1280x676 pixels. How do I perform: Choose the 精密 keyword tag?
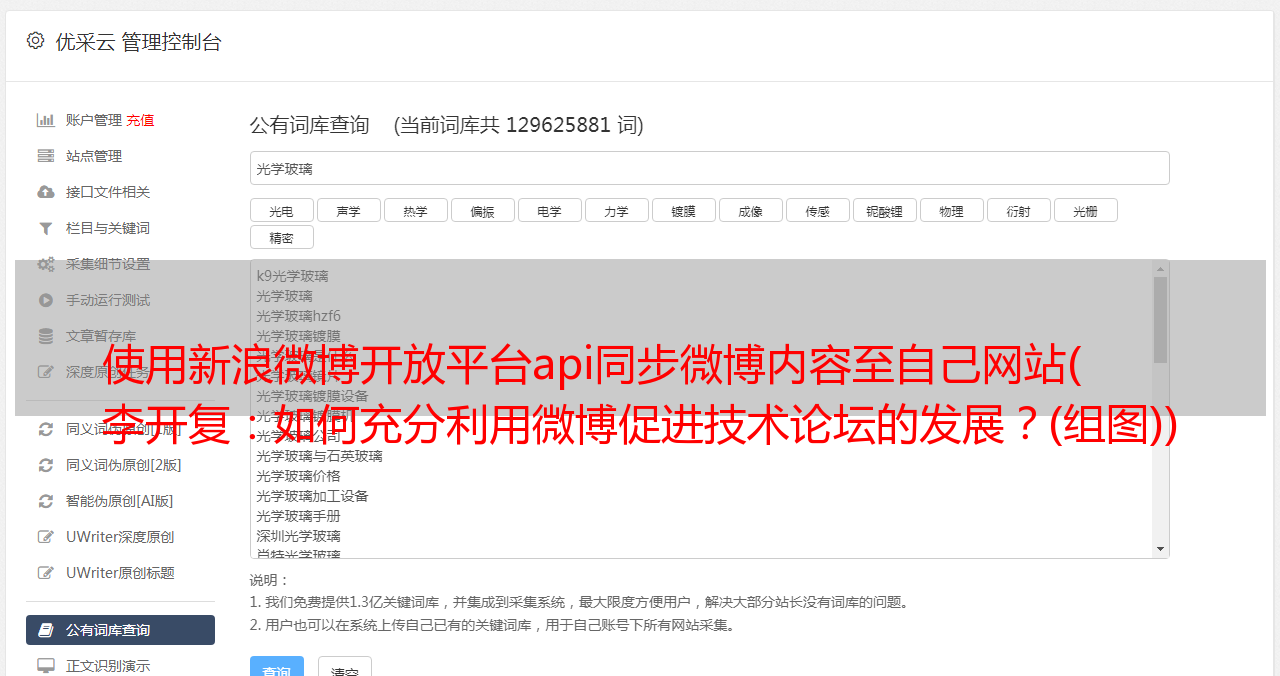(x=282, y=237)
